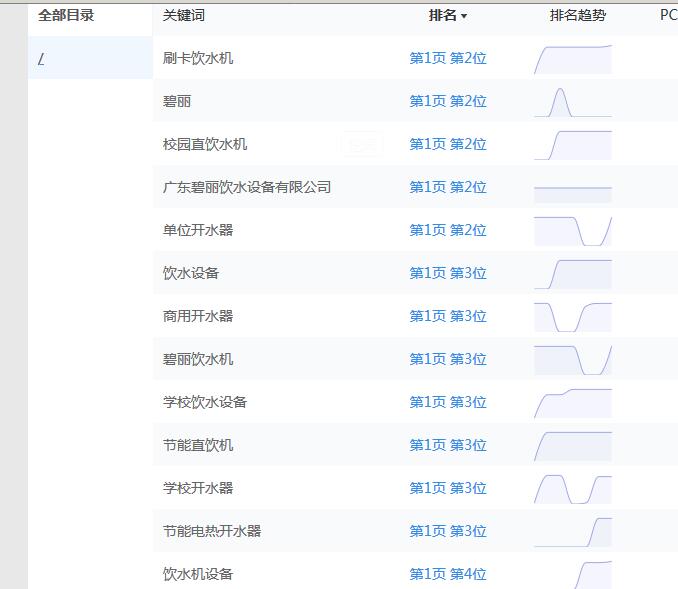This screenshot has width=678, height=589.
Task: Open ranking link for 碧丽
Action: 448,101
